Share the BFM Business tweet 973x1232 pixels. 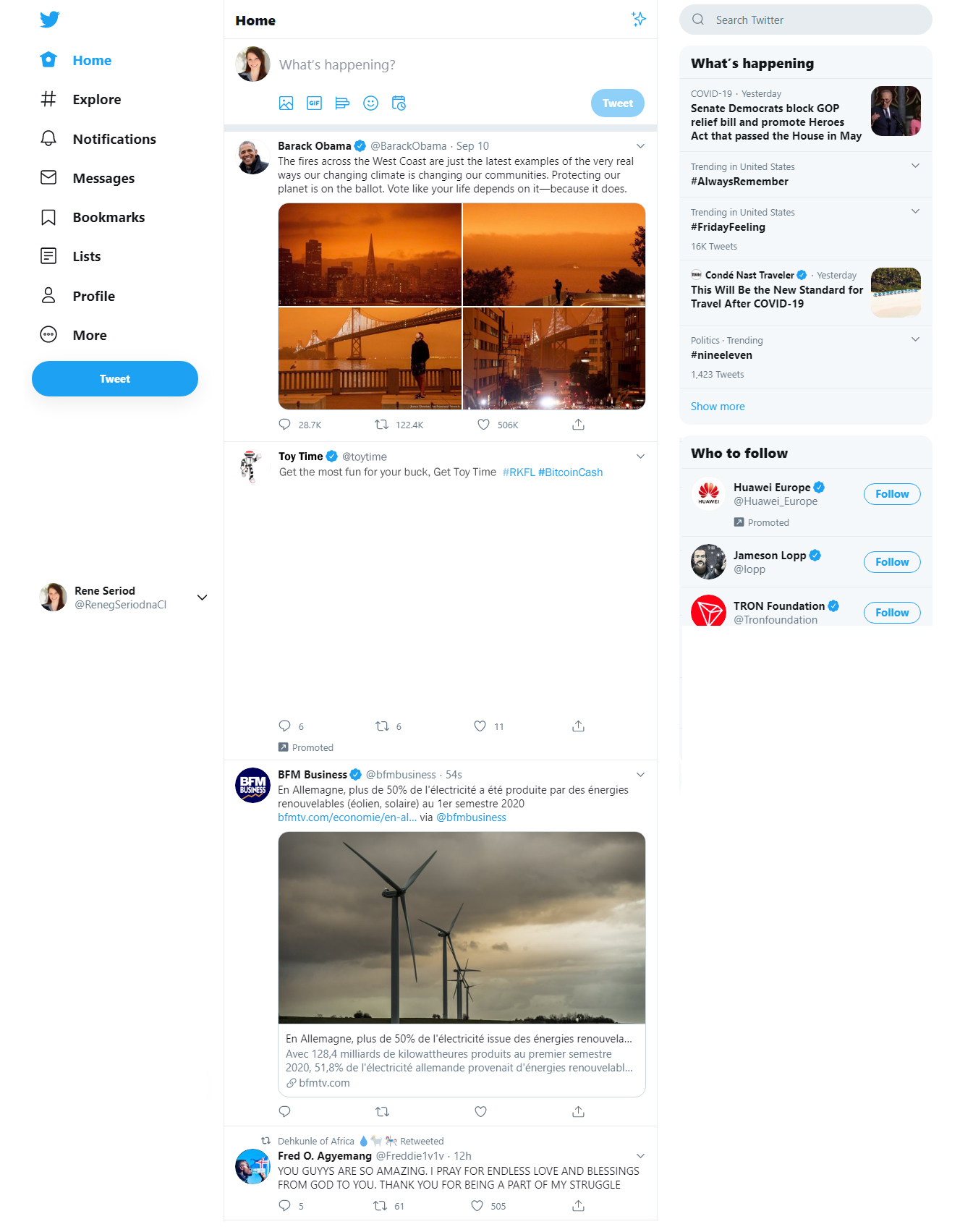pyautogui.click(x=578, y=1111)
